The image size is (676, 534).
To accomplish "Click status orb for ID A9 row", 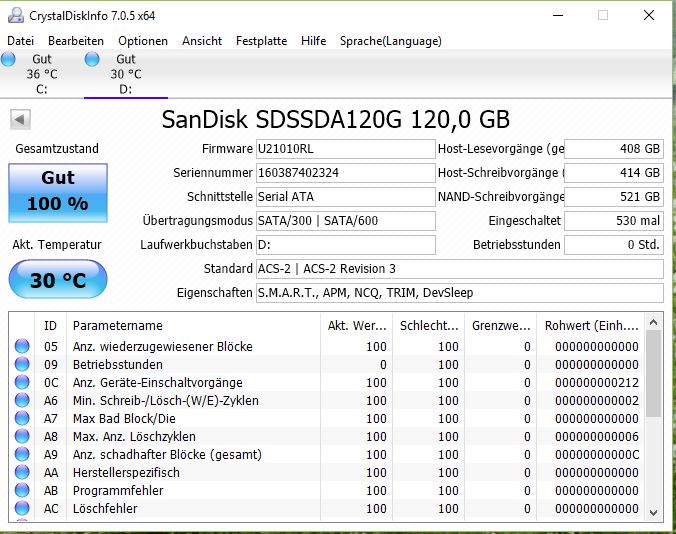I will [22, 454].
